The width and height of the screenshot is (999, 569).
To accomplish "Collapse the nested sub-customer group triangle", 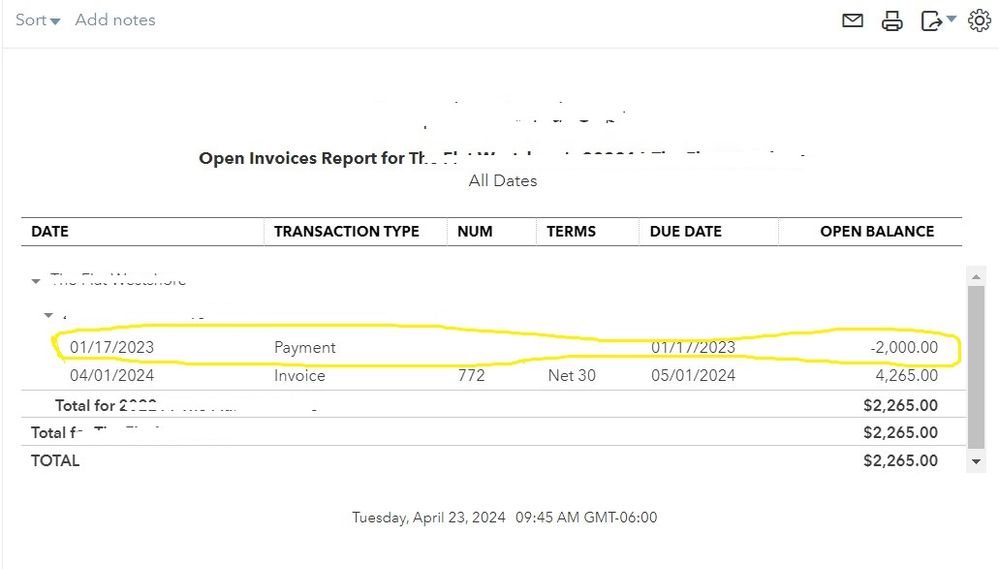I will coord(48,316).
